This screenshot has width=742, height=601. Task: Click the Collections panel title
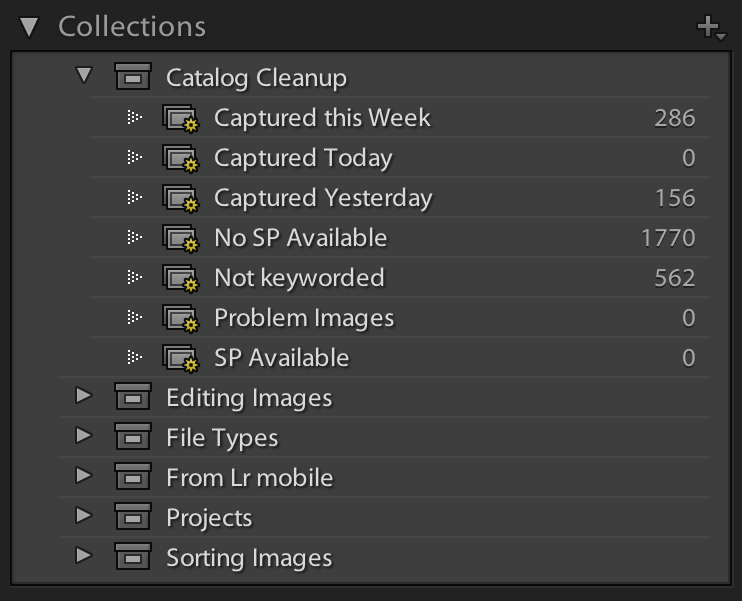click(132, 27)
